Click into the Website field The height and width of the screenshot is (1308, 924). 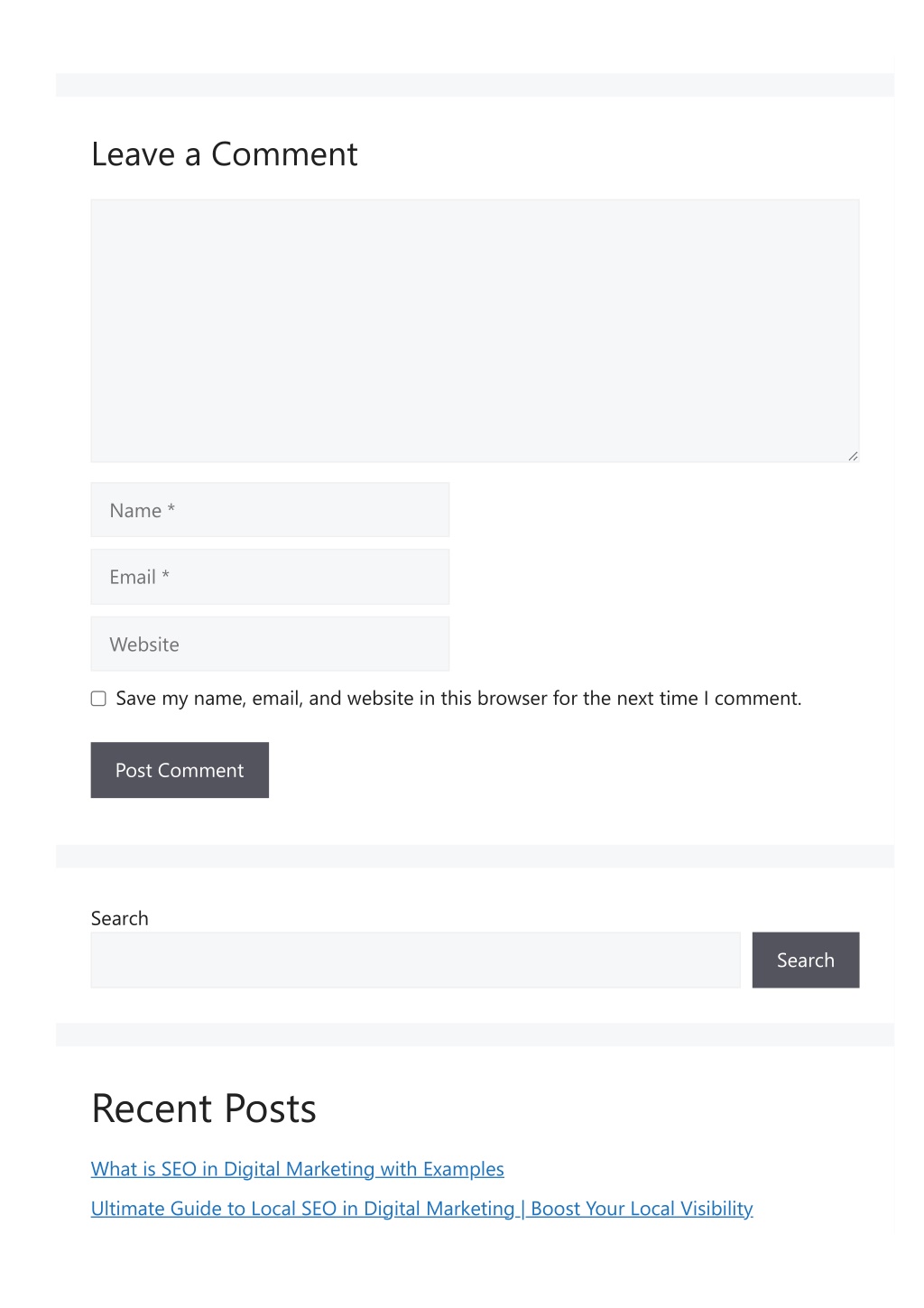point(270,644)
